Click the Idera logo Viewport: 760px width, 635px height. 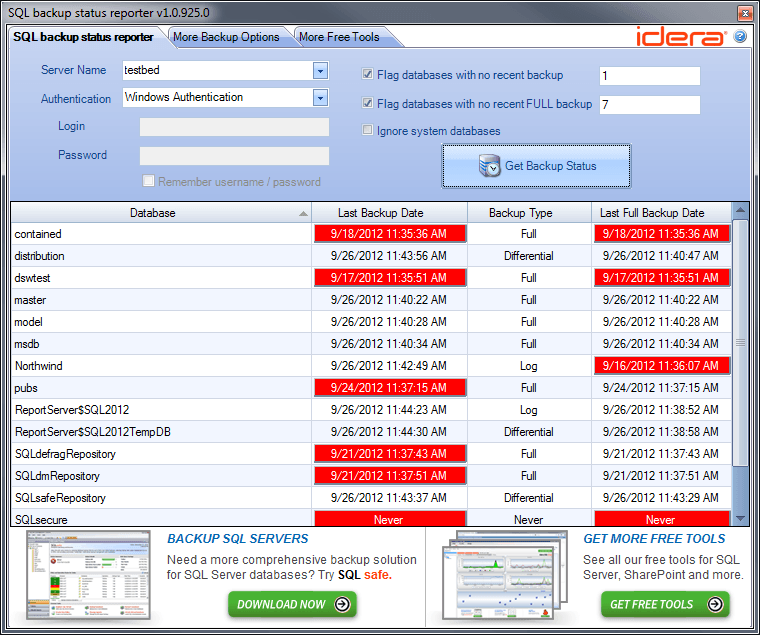tap(681, 37)
